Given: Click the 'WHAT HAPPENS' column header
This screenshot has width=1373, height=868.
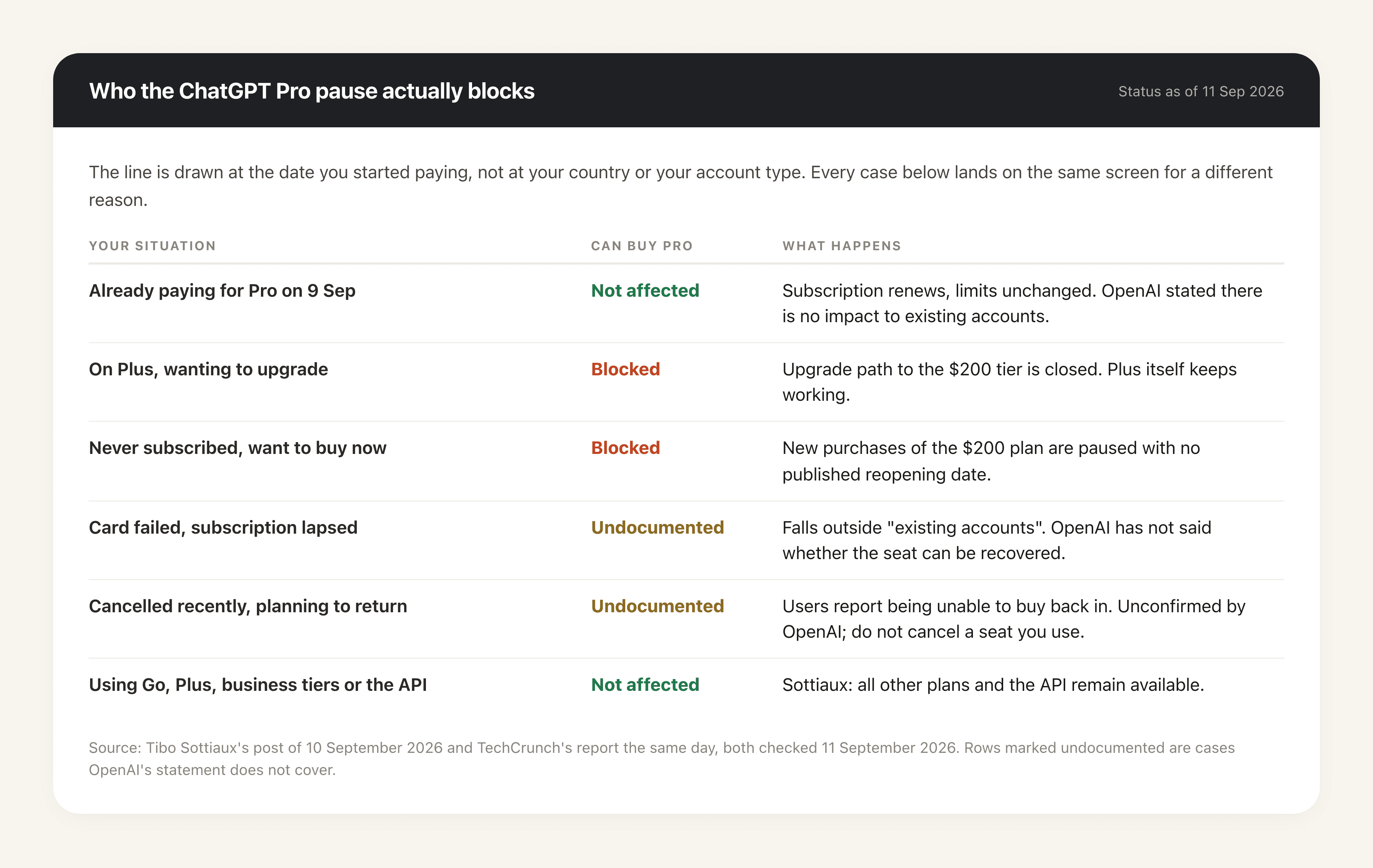Looking at the screenshot, I should 842,246.
